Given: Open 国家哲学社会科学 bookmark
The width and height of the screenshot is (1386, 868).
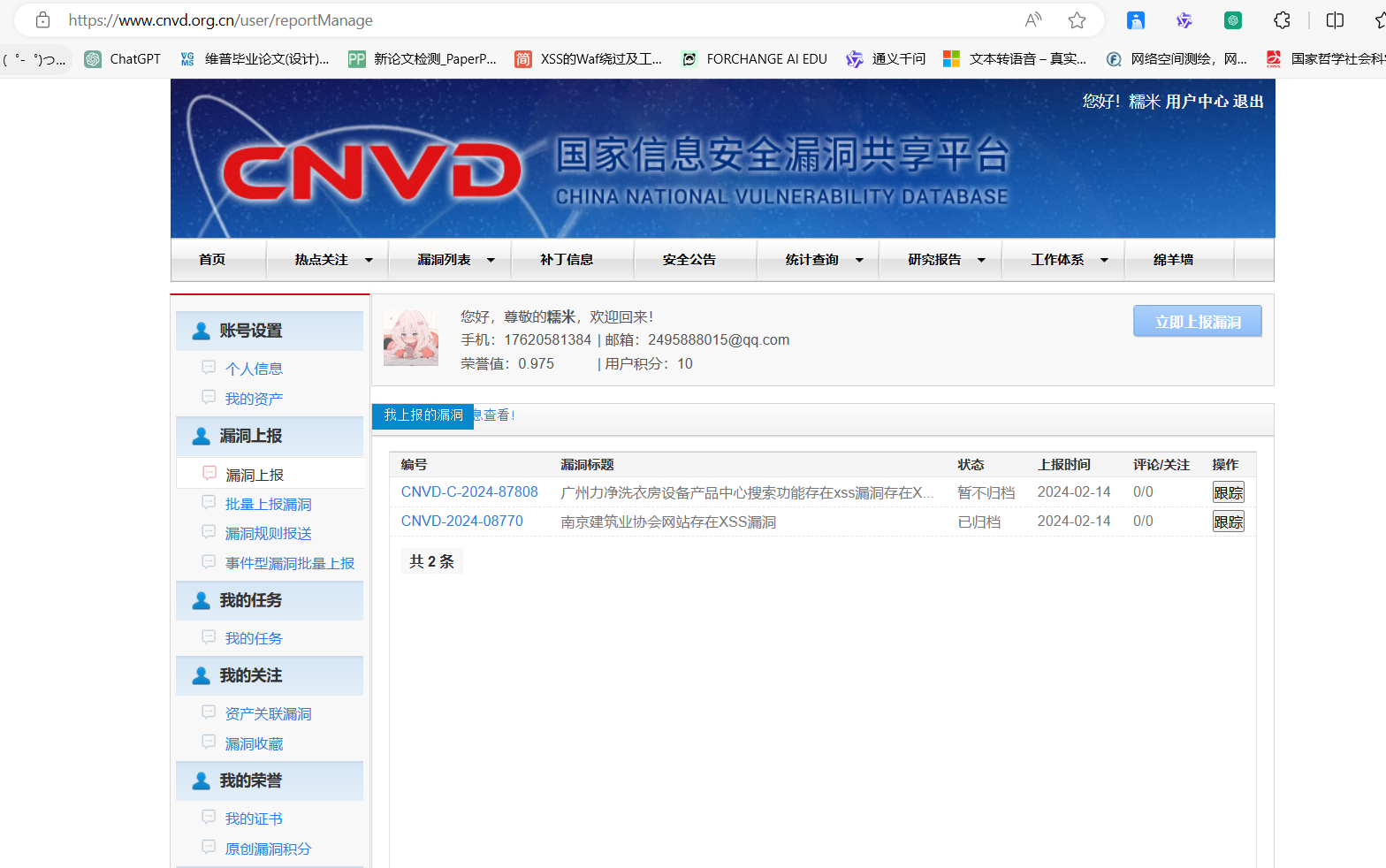Looking at the screenshot, I should (x=1325, y=58).
